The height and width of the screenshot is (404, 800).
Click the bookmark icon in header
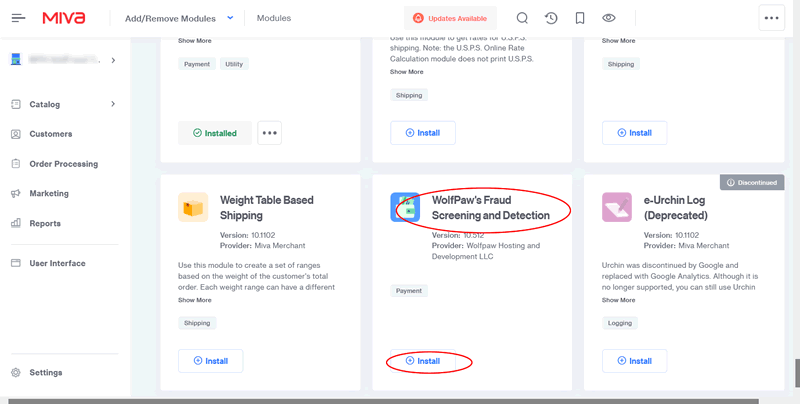tap(580, 18)
